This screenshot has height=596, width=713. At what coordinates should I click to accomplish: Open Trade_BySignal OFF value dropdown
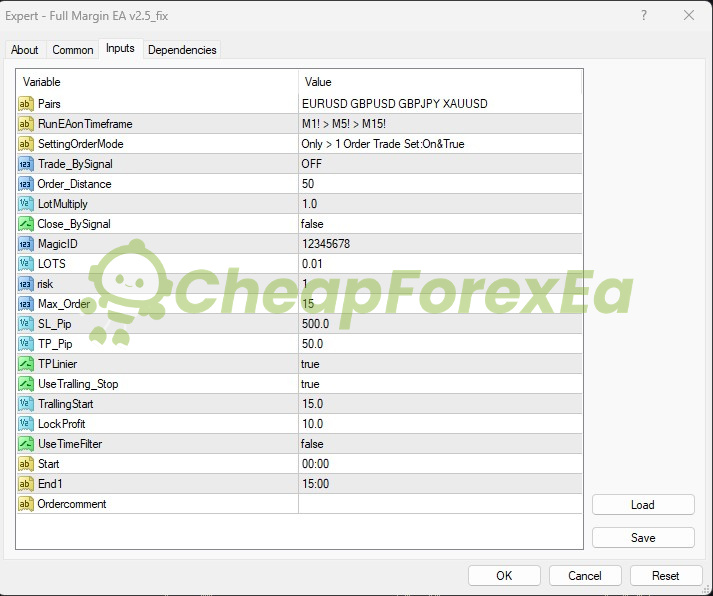pyautogui.click(x=440, y=164)
